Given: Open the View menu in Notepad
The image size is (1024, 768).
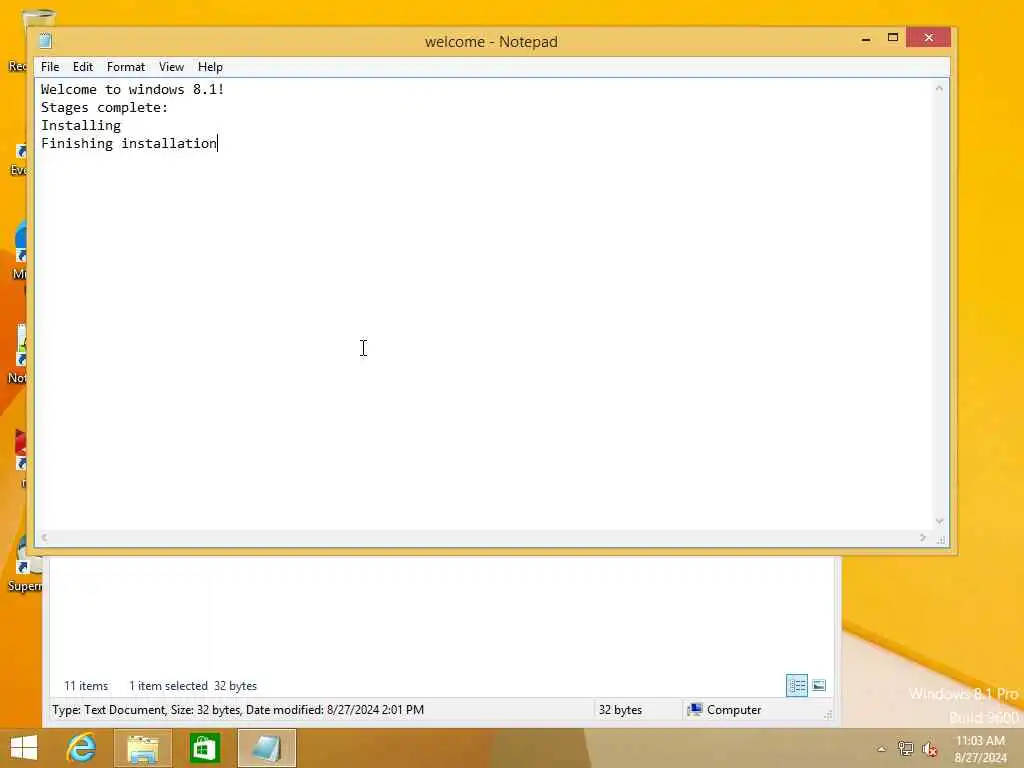Looking at the screenshot, I should (171, 67).
